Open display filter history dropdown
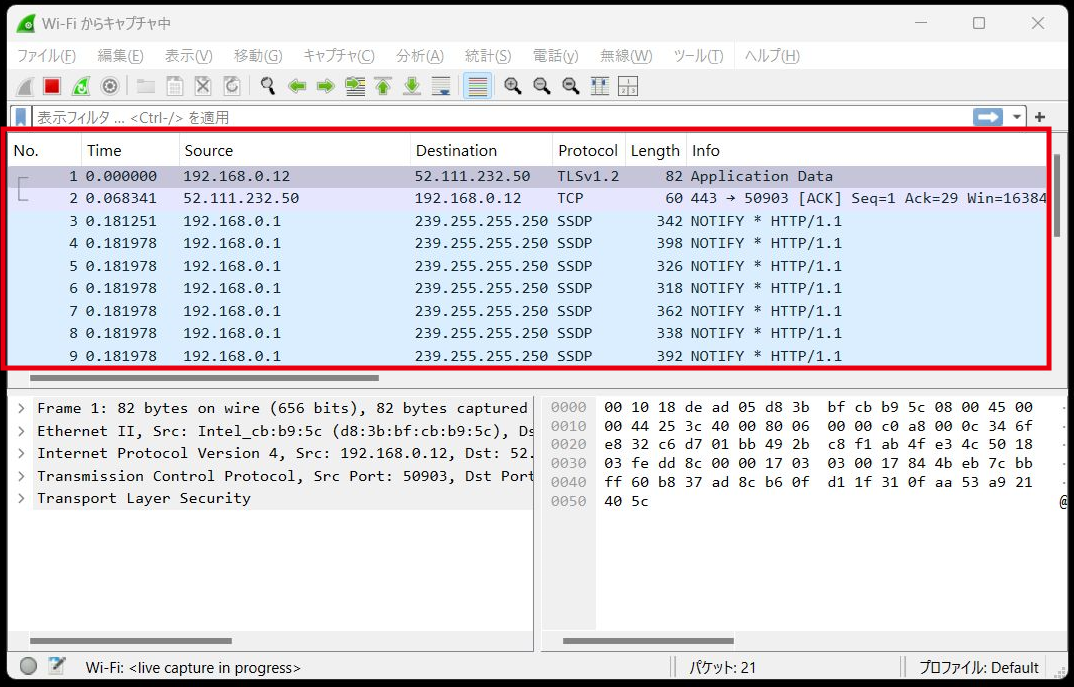 [x=1017, y=117]
